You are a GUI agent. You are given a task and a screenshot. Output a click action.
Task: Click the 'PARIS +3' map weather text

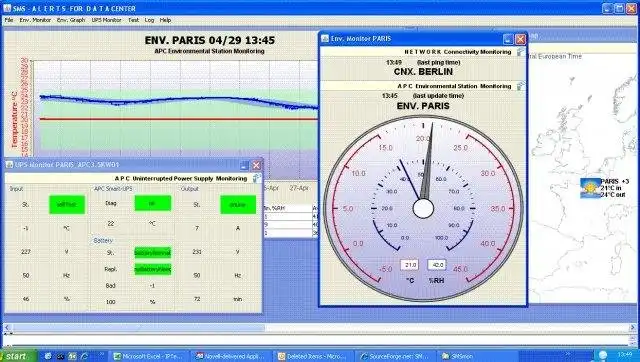pyautogui.click(x=615, y=181)
